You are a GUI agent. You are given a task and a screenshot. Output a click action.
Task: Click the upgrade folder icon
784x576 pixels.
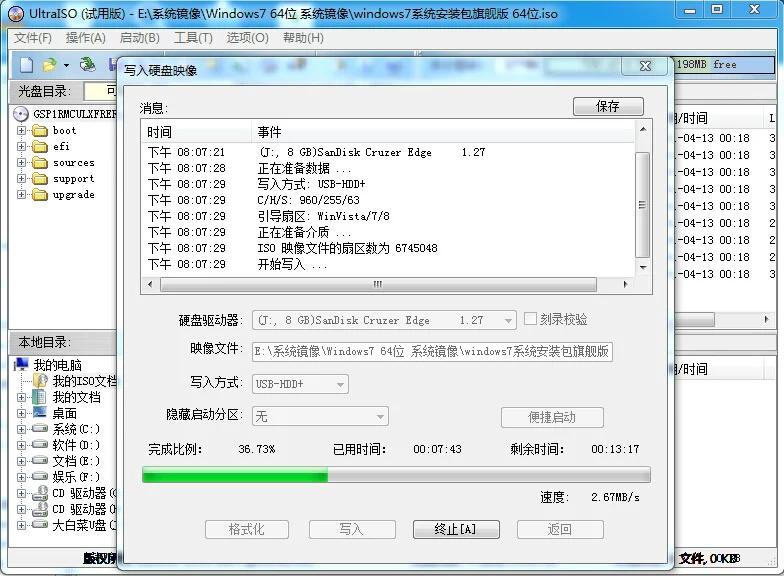(x=40, y=195)
